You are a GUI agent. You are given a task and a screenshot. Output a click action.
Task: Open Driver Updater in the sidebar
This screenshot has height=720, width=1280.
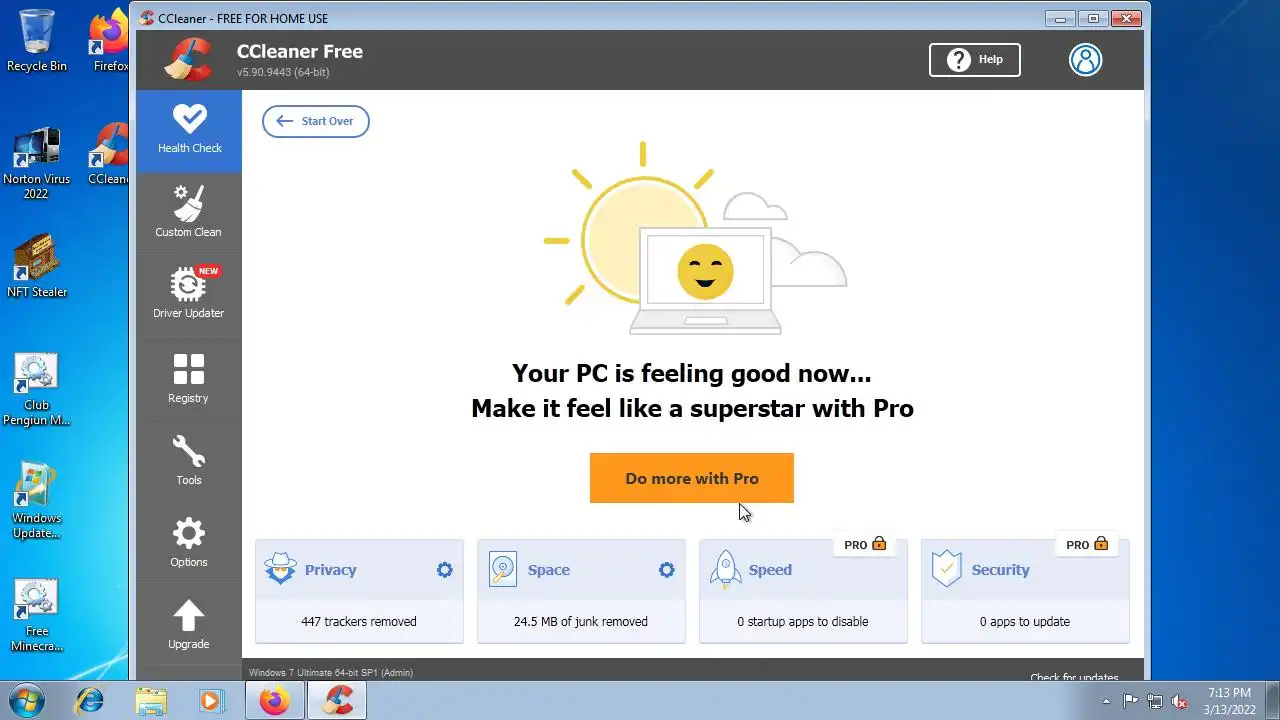[189, 294]
